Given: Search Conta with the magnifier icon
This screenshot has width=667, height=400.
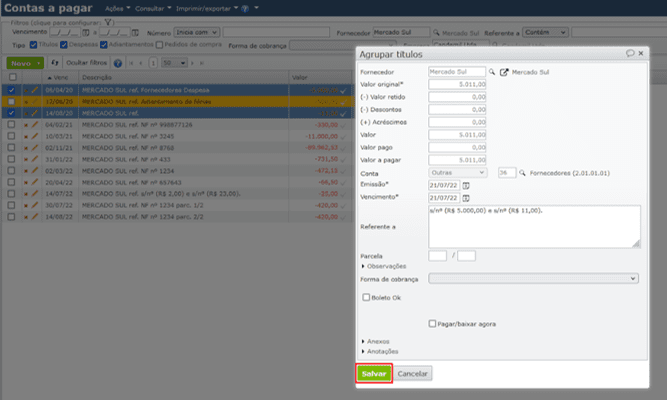Looking at the screenshot, I should pos(522,173).
